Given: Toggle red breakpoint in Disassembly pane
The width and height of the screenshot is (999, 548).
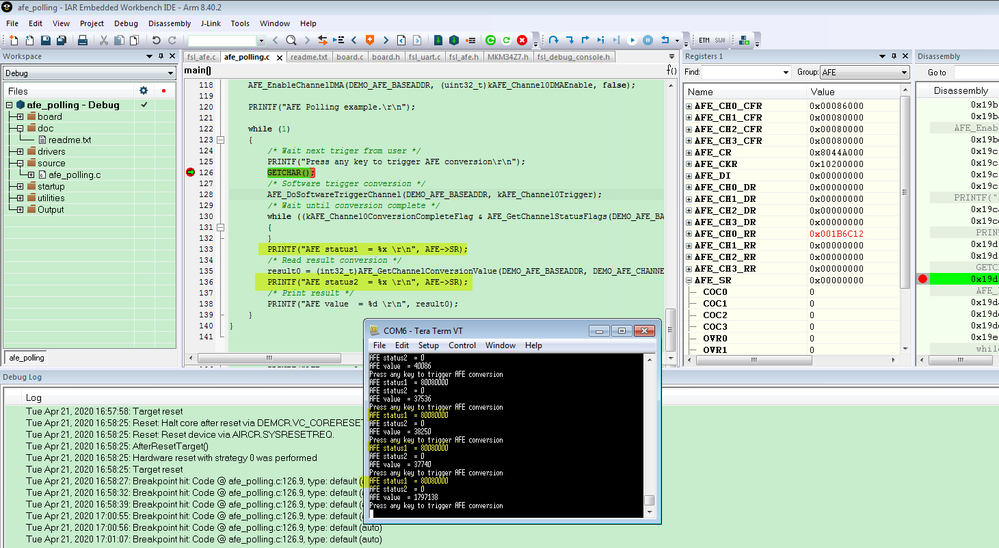Looking at the screenshot, I should [923, 279].
